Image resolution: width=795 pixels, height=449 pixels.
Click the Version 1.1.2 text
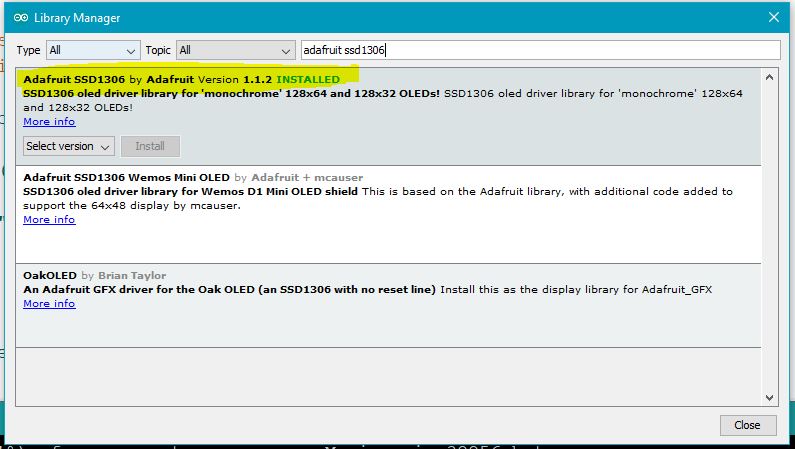pos(235,79)
